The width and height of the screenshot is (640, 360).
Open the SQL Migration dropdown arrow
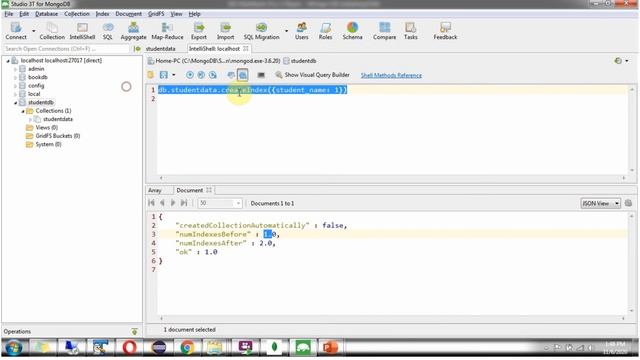[286, 31]
